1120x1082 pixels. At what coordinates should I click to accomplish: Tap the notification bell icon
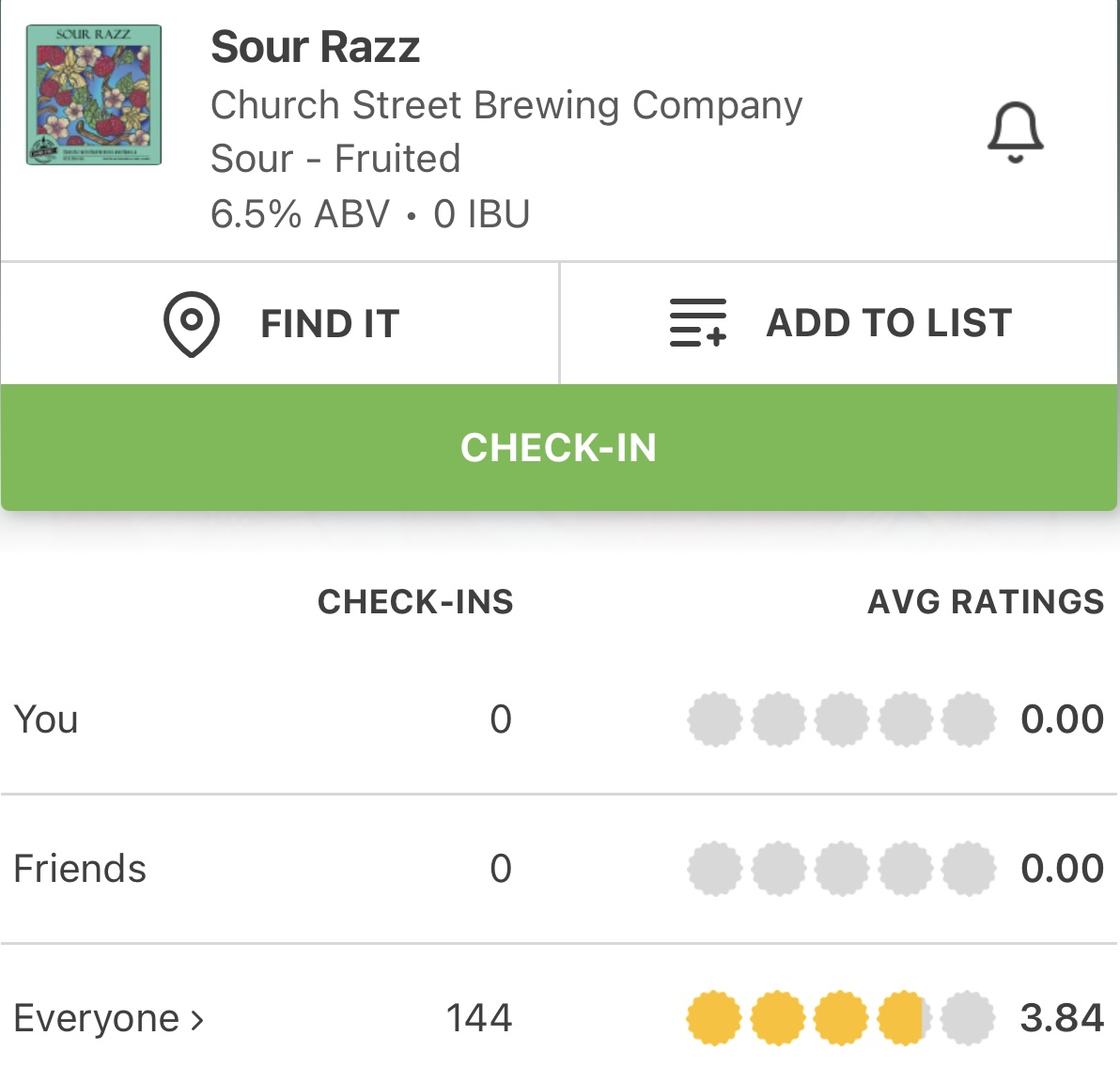click(1015, 132)
